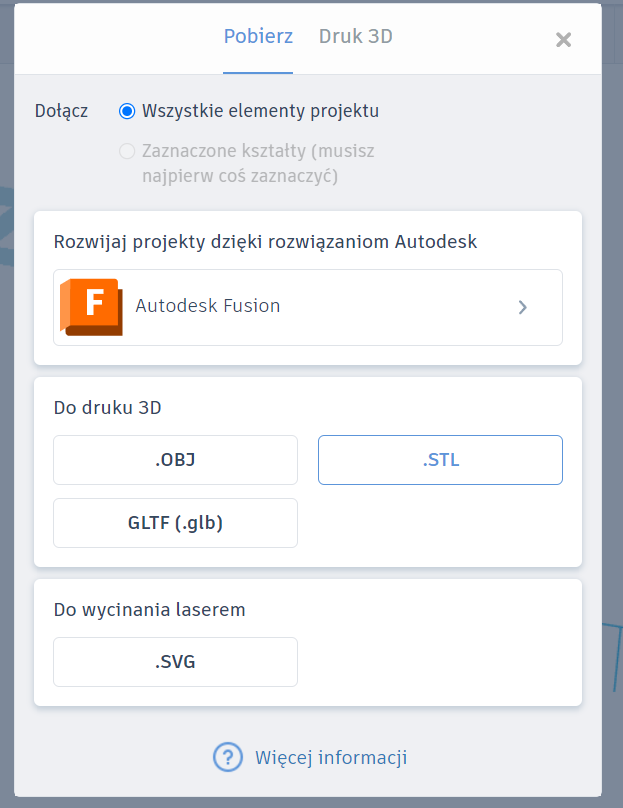Open the Więcej informacji link
This screenshot has height=808, width=623.
331,758
